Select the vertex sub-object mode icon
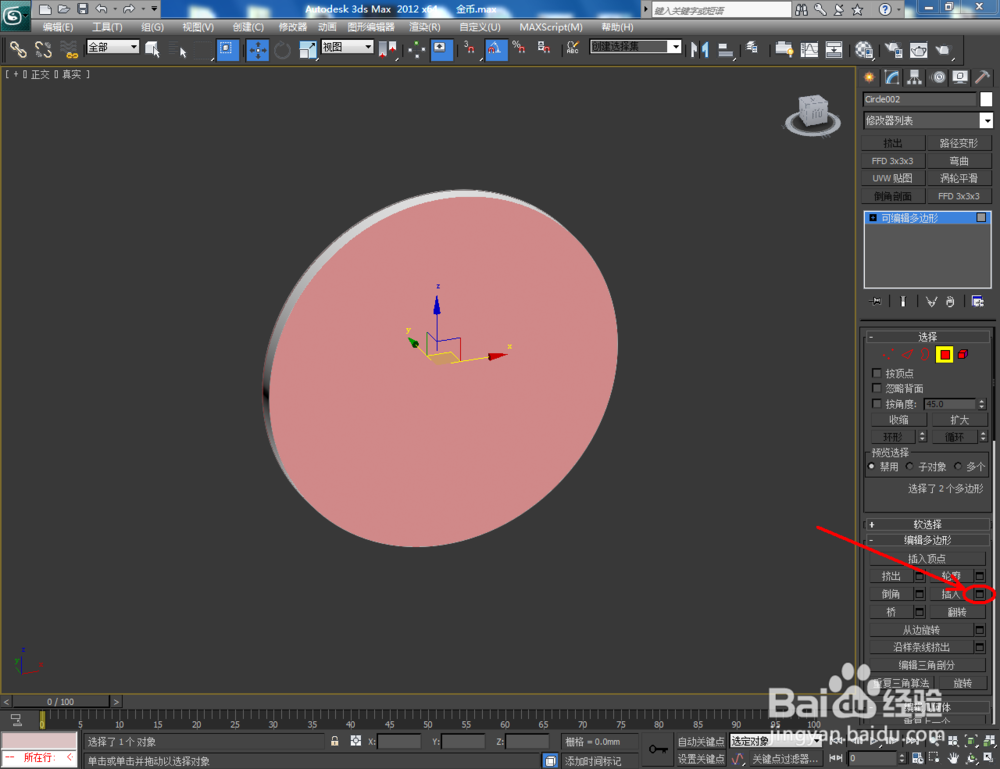The image size is (1000, 769). tap(889, 354)
